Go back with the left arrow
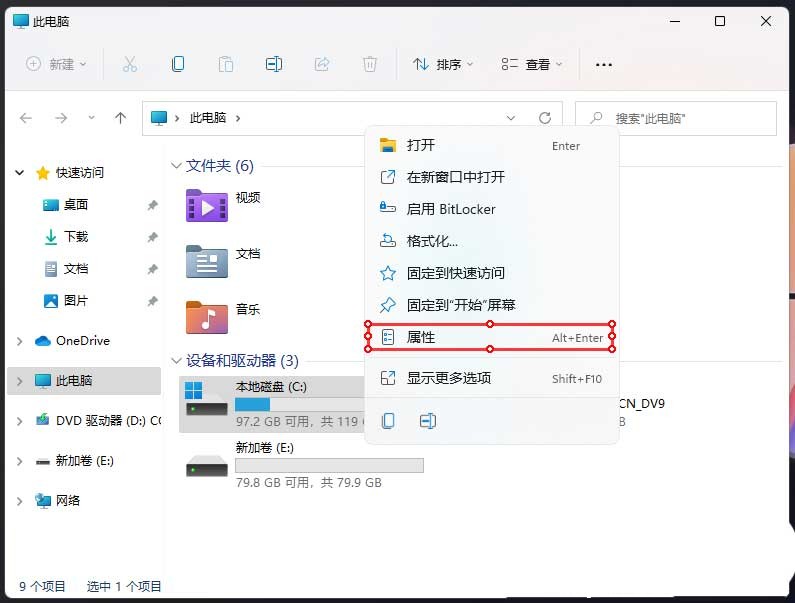 click(x=26, y=118)
